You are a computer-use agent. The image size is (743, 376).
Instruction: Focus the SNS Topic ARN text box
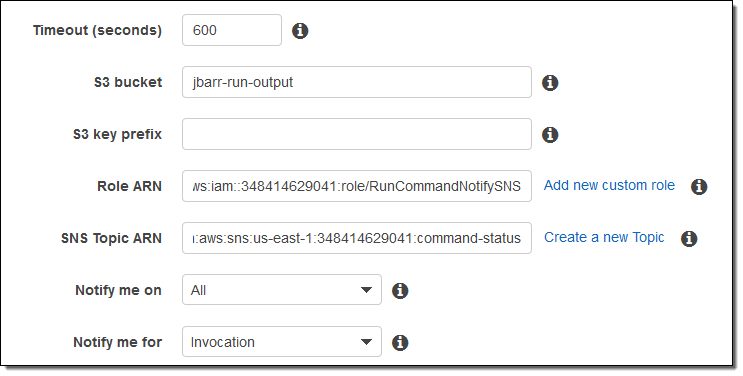(x=357, y=238)
